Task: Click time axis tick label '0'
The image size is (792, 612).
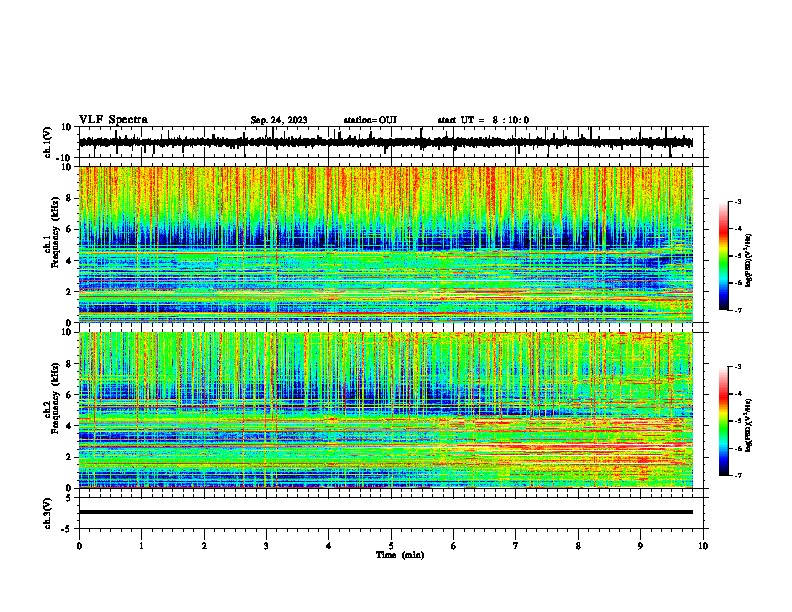Action: coord(79,546)
